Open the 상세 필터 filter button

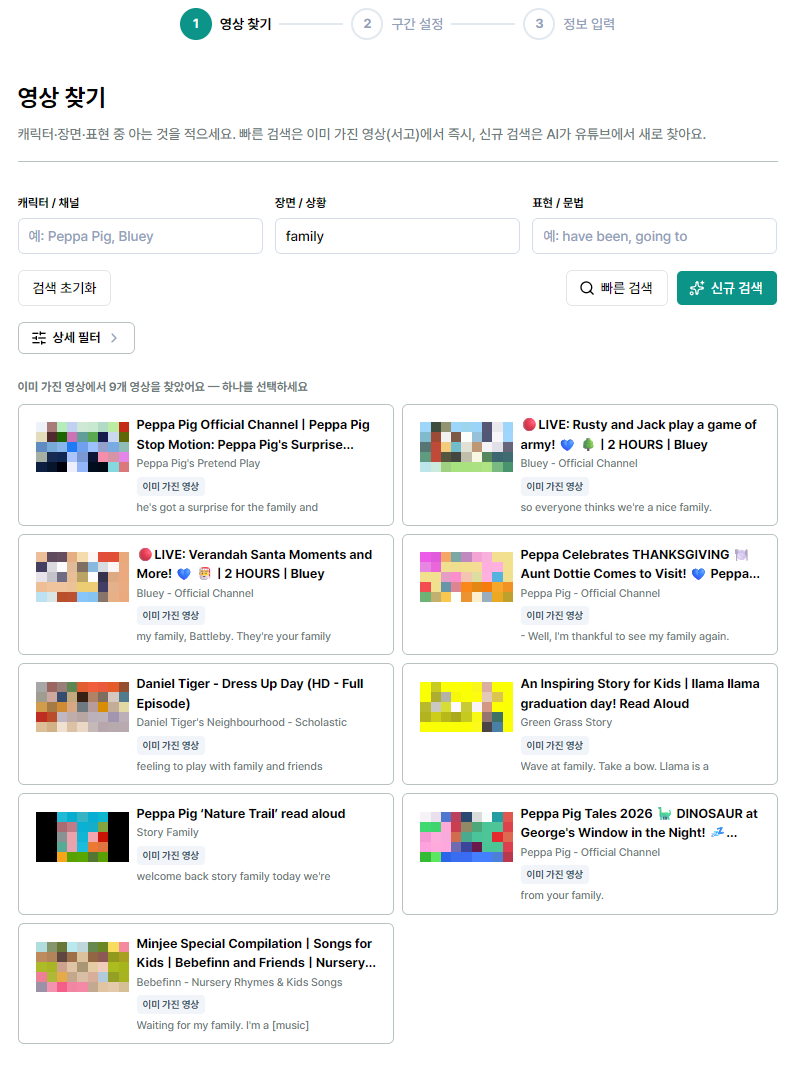(x=76, y=338)
